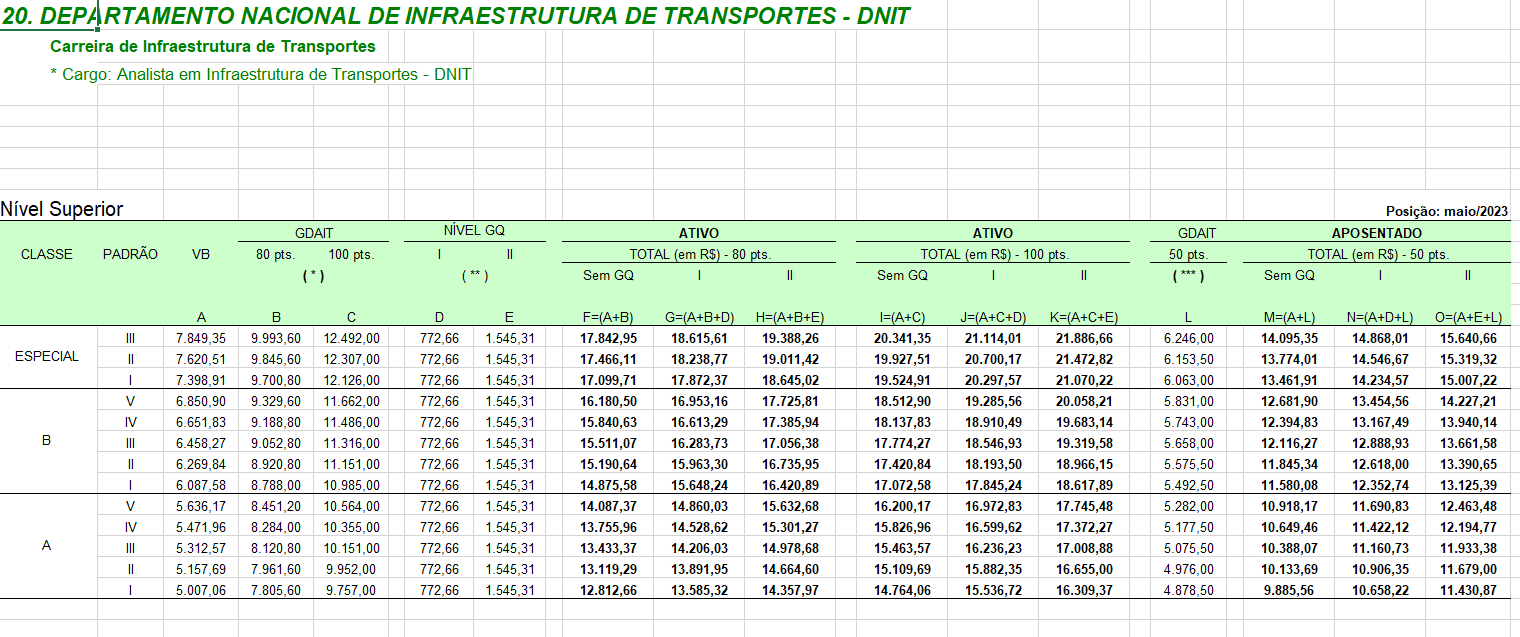Select the title "20. DEPARTAMENTO NACIONAL DE INFRAESTRUTURA" cell

click(456, 16)
